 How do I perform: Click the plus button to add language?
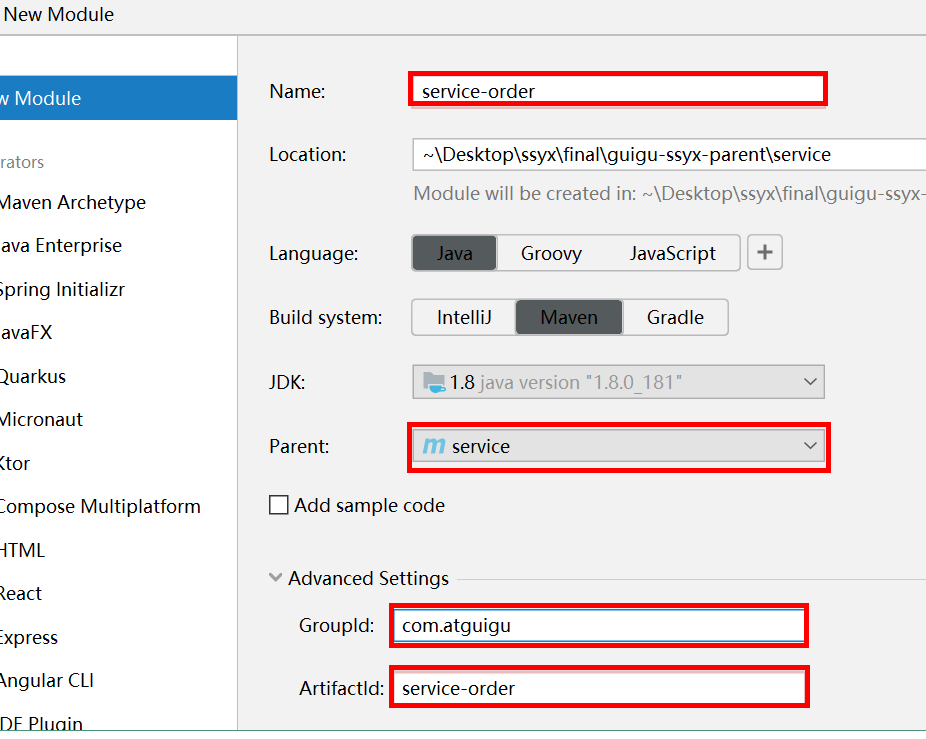coord(765,253)
